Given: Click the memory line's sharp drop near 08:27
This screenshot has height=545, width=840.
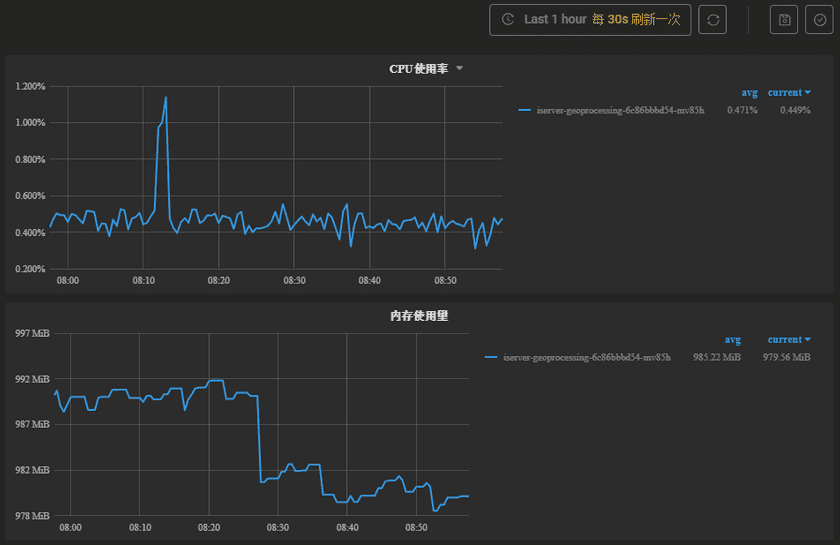Looking at the screenshot, I should point(259,440).
